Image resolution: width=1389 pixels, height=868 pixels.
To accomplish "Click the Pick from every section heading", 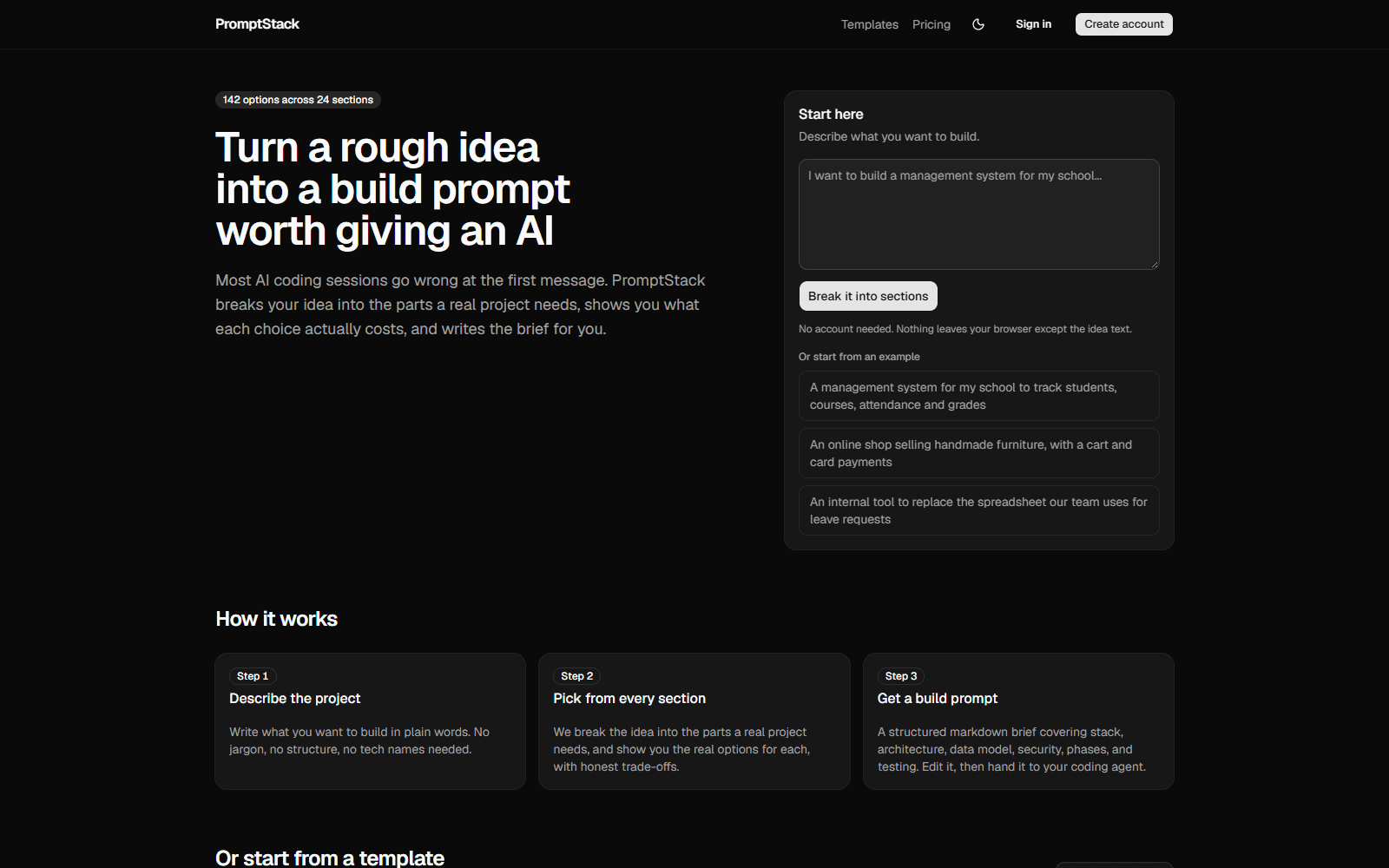I will point(629,699).
